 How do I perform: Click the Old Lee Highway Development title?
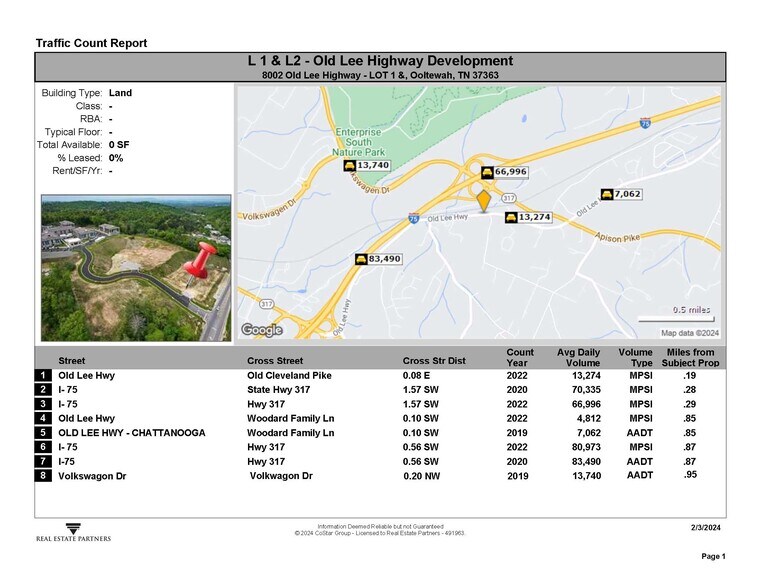[380, 61]
